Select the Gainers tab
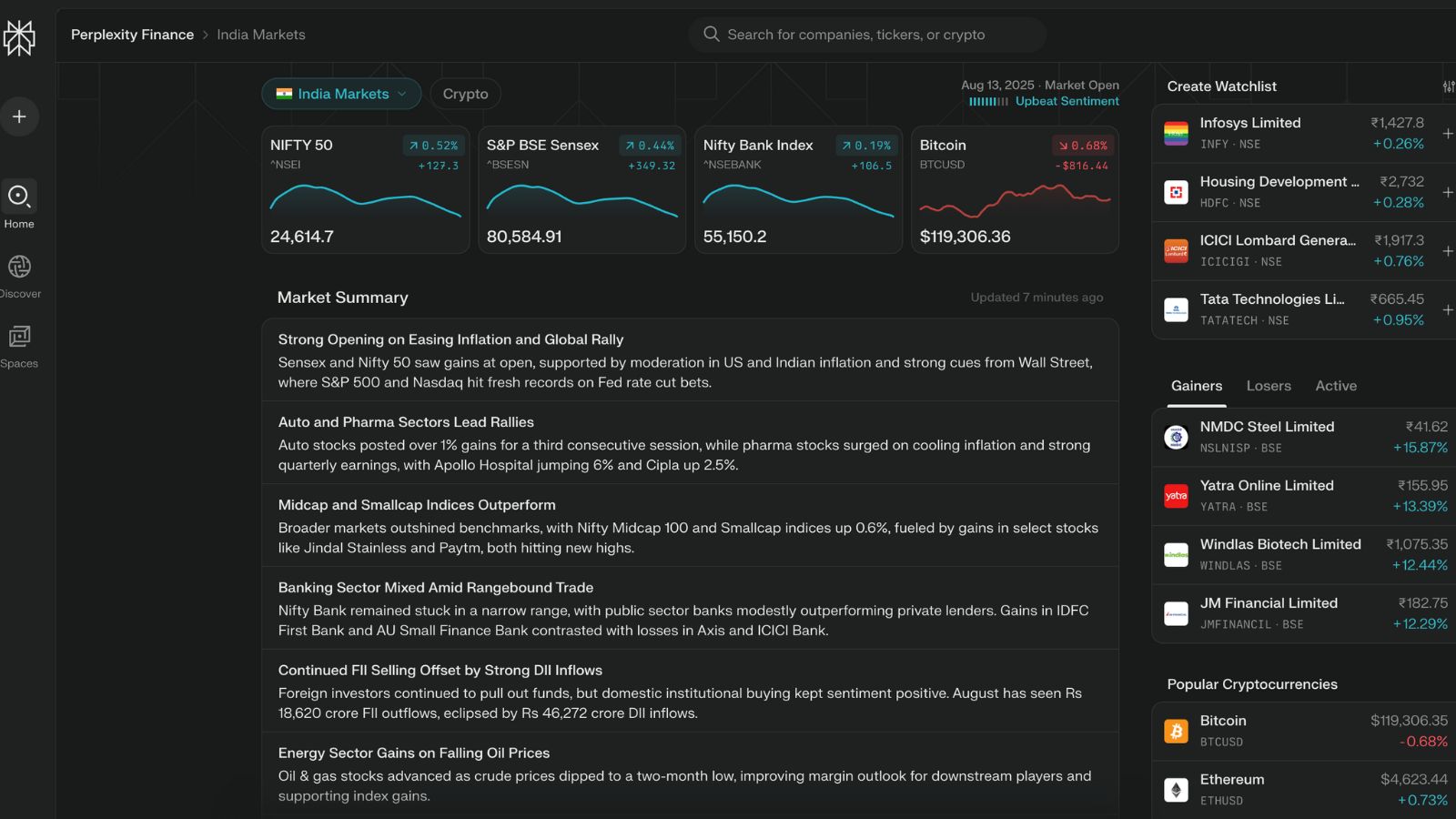 [1196, 386]
